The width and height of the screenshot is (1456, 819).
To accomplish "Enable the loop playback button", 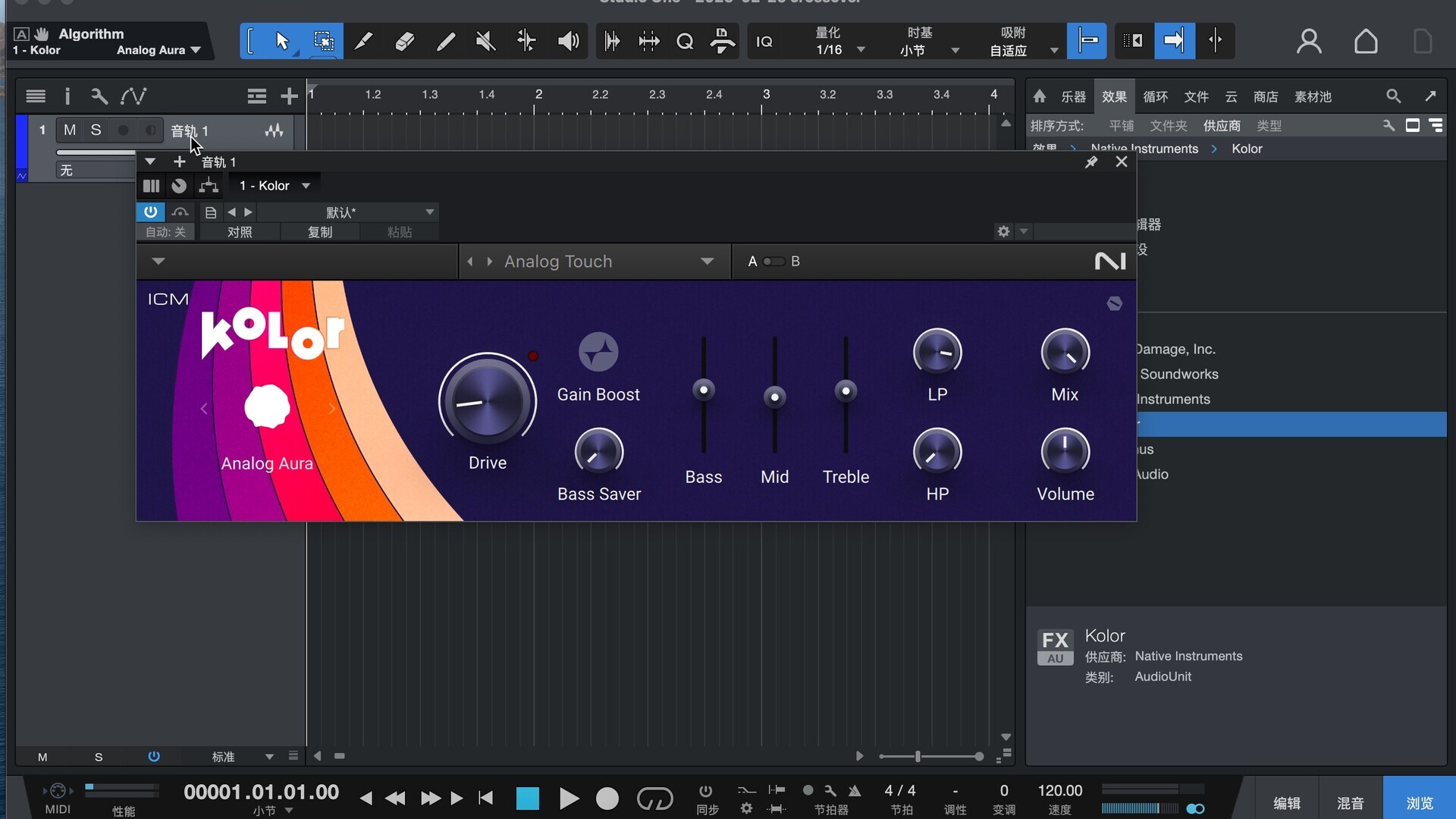I will pos(654,799).
